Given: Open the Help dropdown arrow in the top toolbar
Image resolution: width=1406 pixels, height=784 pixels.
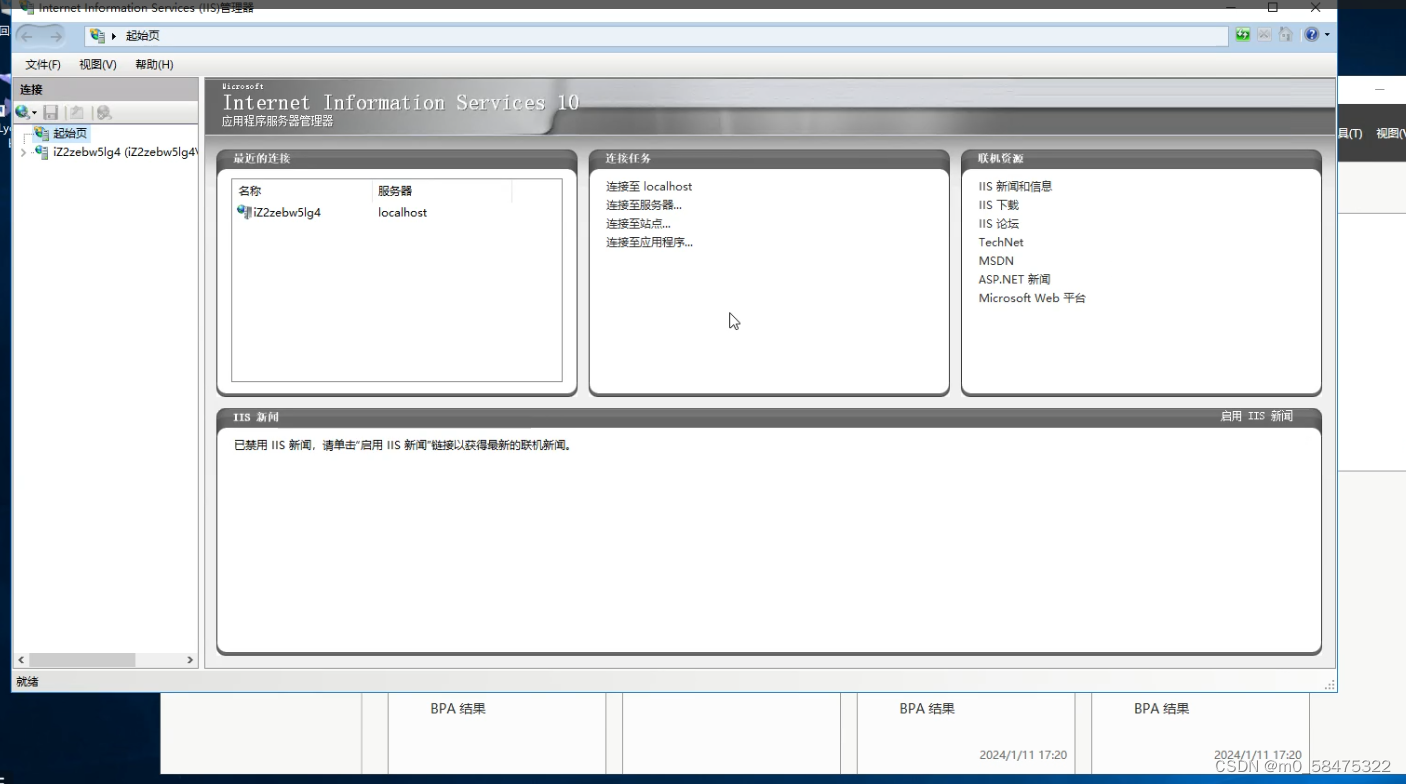Looking at the screenshot, I should pyautogui.click(x=1327, y=35).
